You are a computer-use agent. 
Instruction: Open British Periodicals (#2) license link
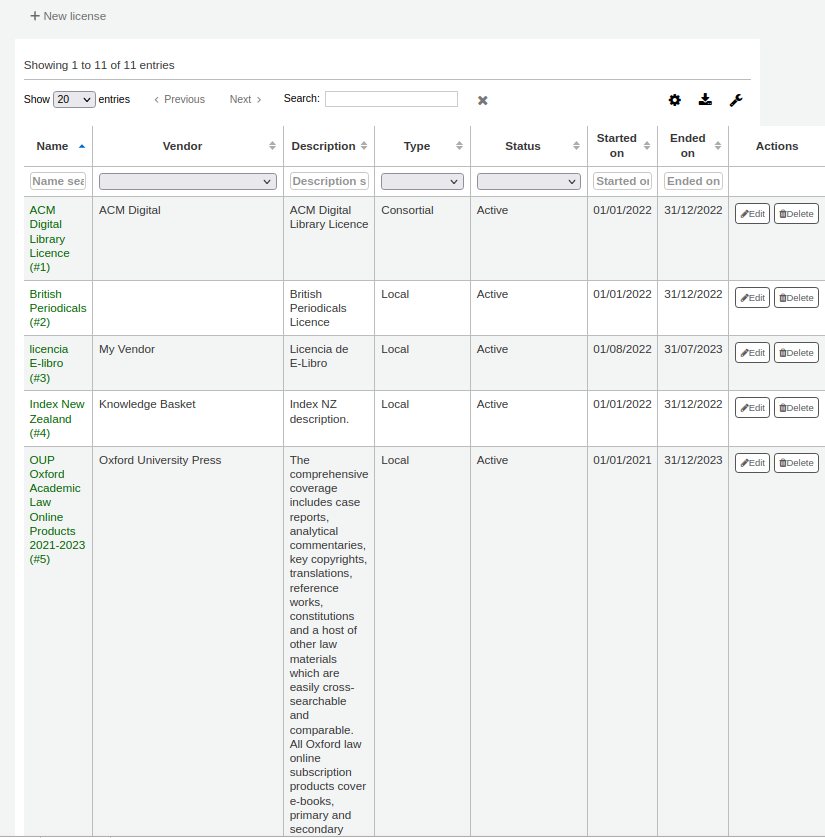click(x=58, y=308)
